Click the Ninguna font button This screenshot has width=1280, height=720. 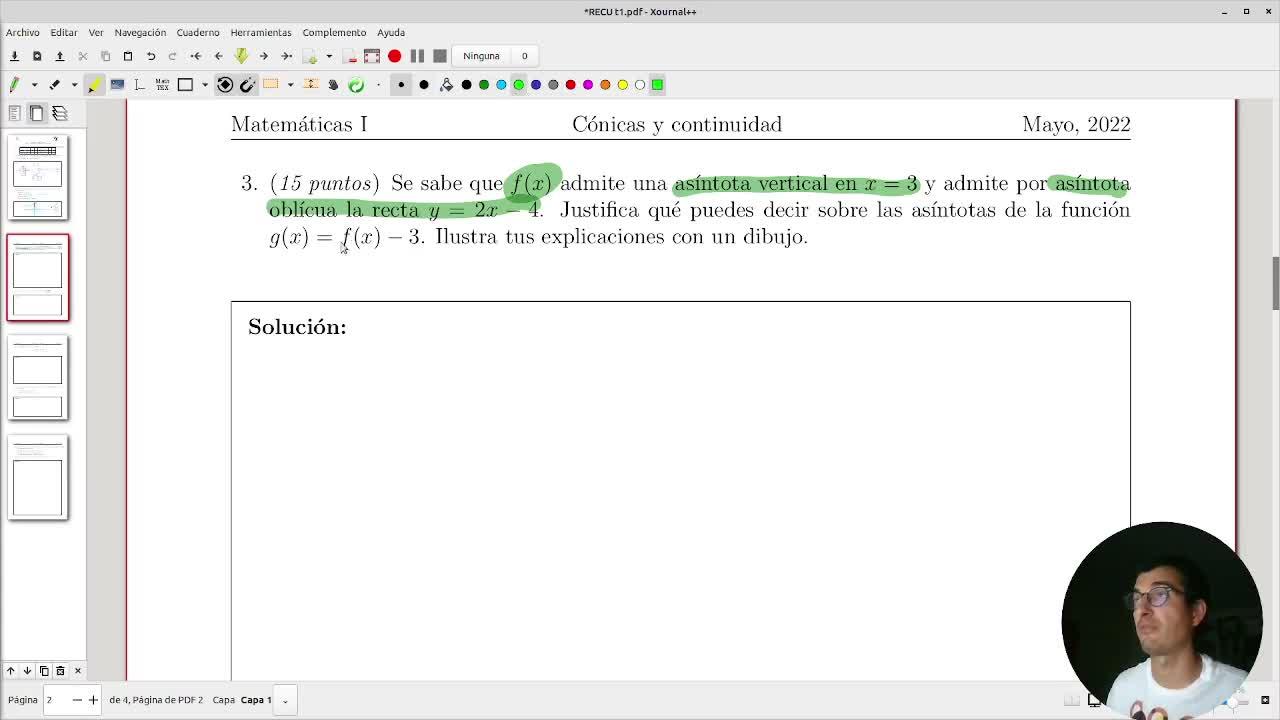point(481,56)
